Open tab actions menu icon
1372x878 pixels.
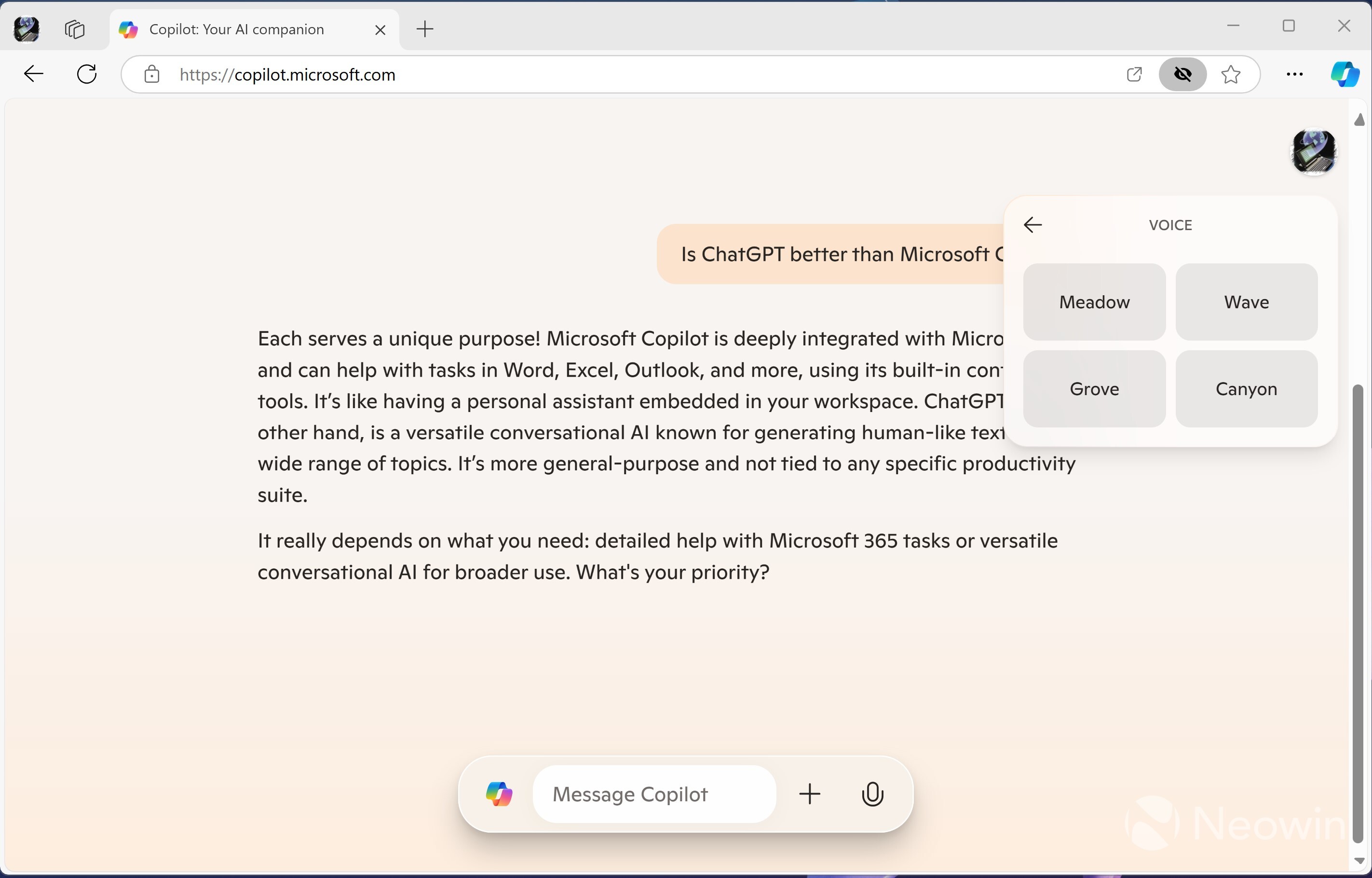coord(75,29)
